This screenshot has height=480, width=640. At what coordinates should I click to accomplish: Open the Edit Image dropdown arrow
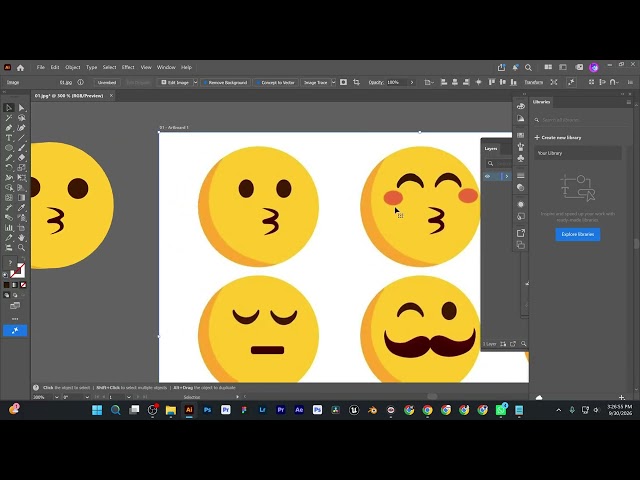click(x=196, y=82)
